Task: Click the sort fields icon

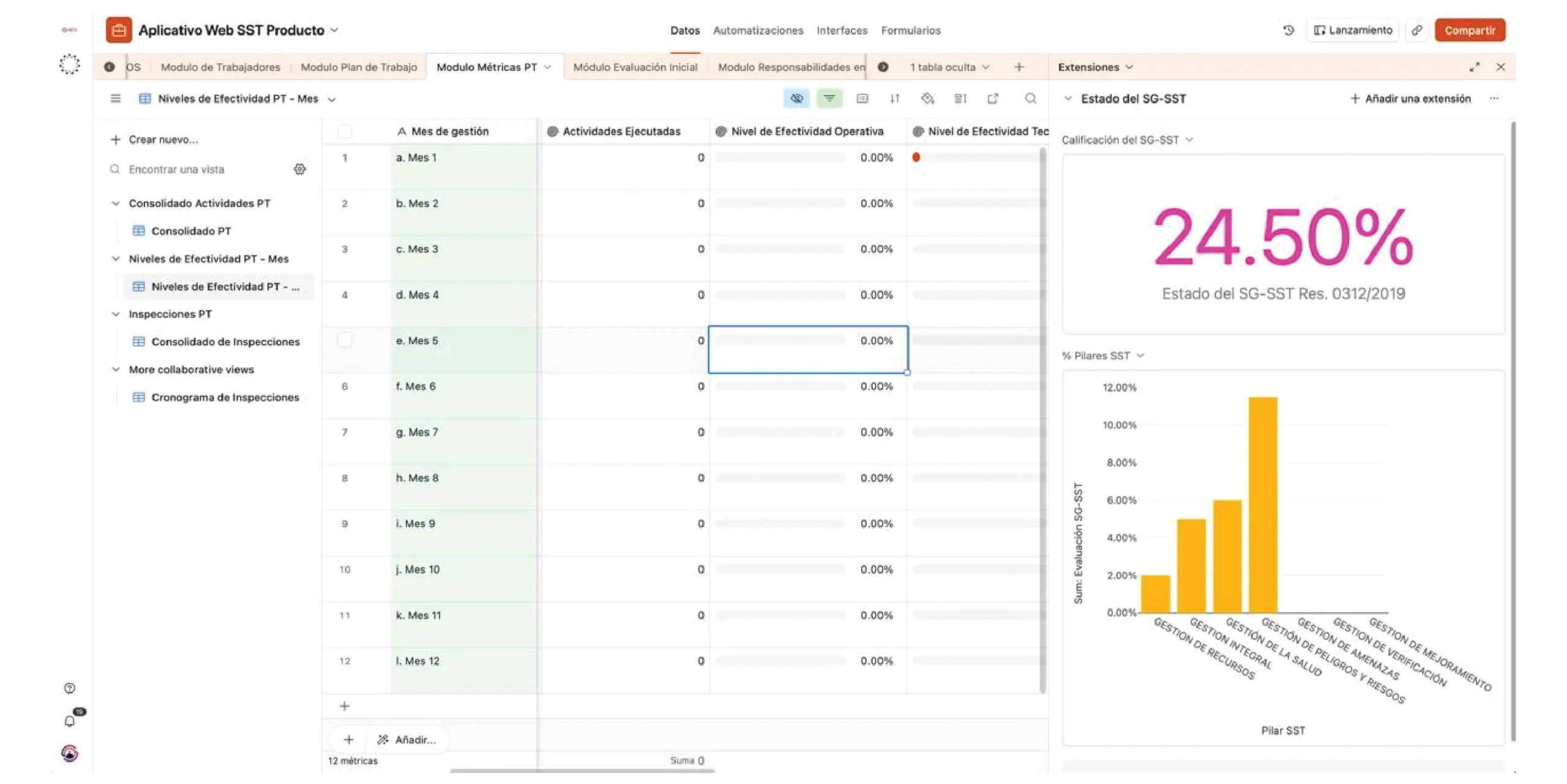Action: click(x=895, y=99)
